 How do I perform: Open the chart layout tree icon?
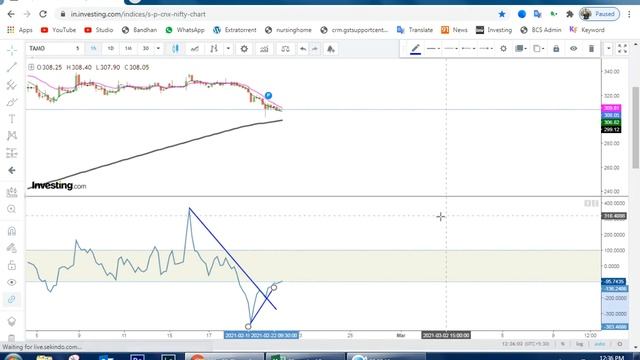(x=331, y=49)
